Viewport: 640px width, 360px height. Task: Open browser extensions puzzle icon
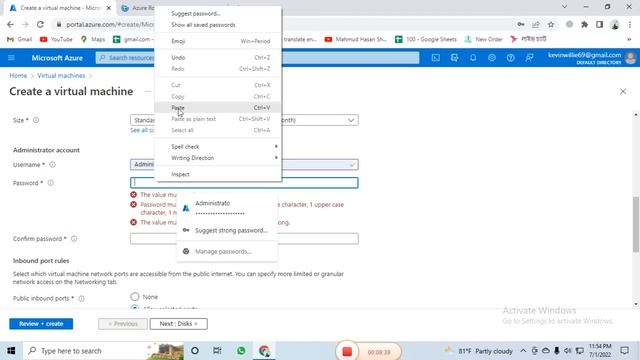click(x=584, y=24)
